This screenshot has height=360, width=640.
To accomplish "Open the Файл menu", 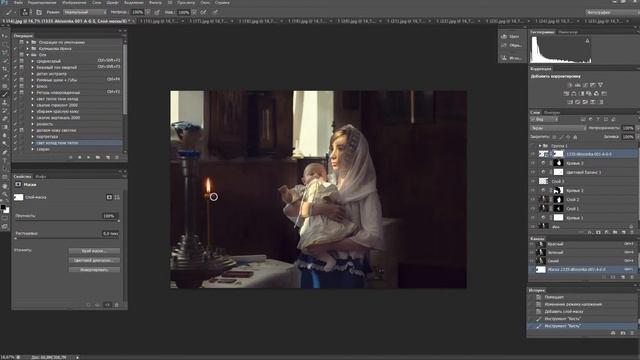I will 18,2.
